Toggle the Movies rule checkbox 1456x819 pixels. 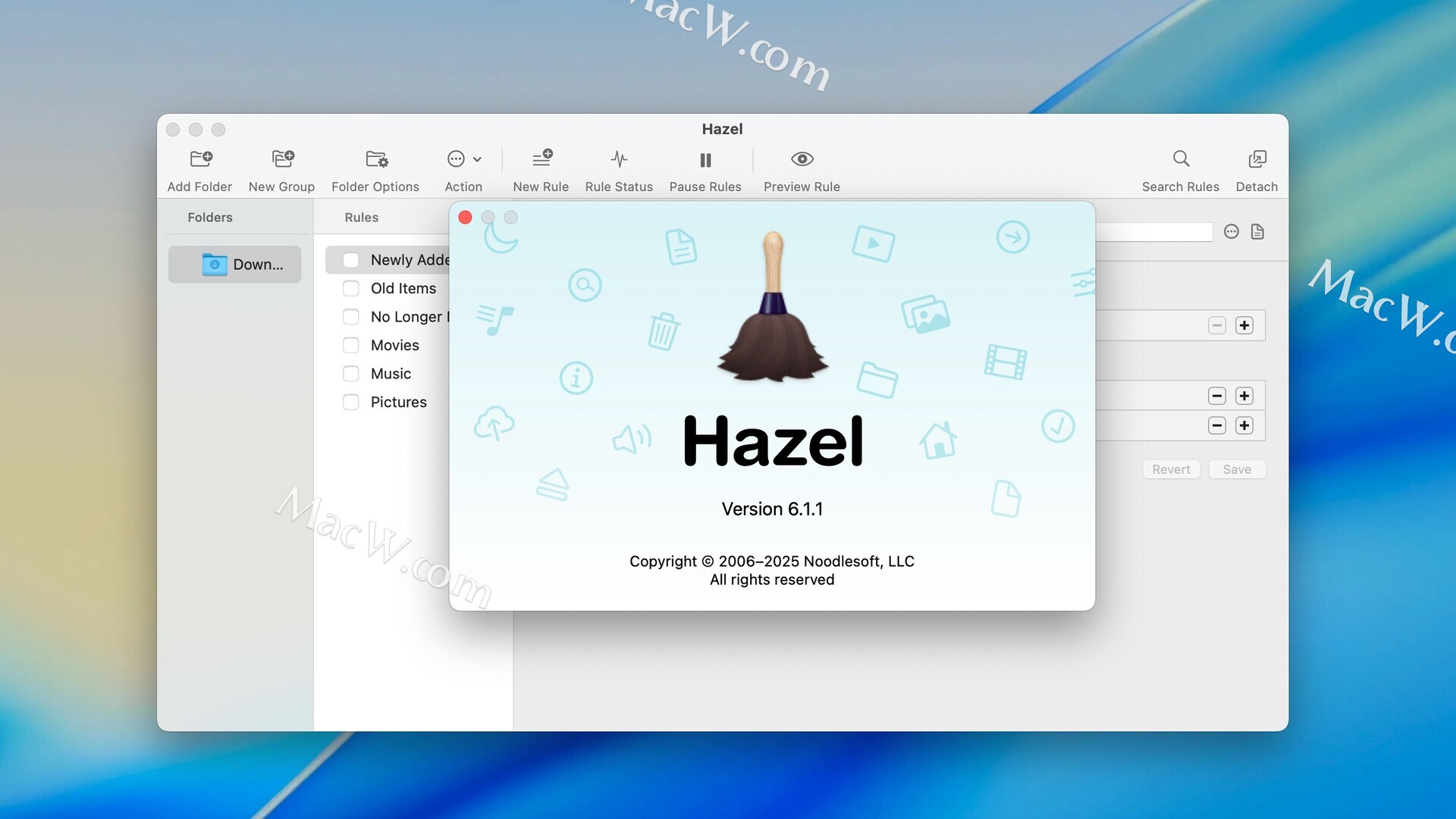[350, 345]
